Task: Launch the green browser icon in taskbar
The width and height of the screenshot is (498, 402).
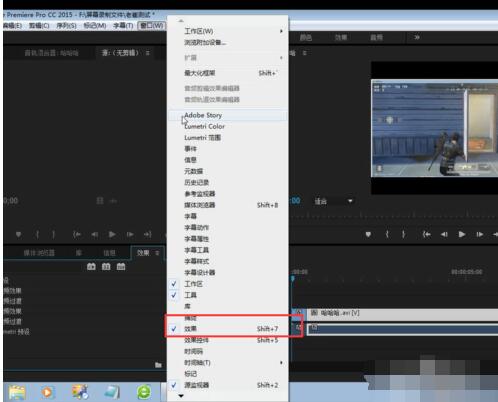Action: tap(144, 392)
